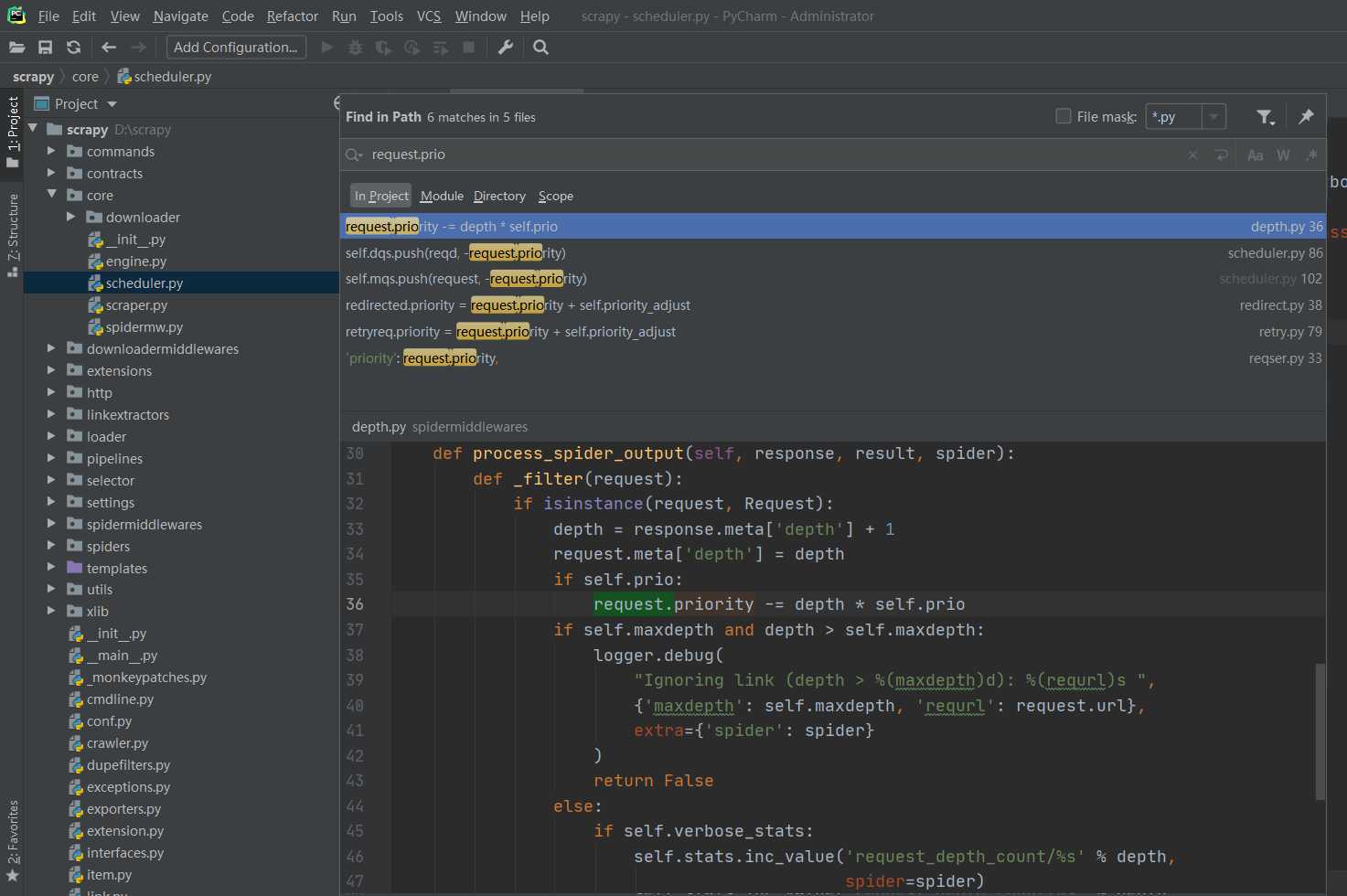The height and width of the screenshot is (896, 1347).
Task: Select the Module scope tab
Action: pyautogui.click(x=442, y=196)
